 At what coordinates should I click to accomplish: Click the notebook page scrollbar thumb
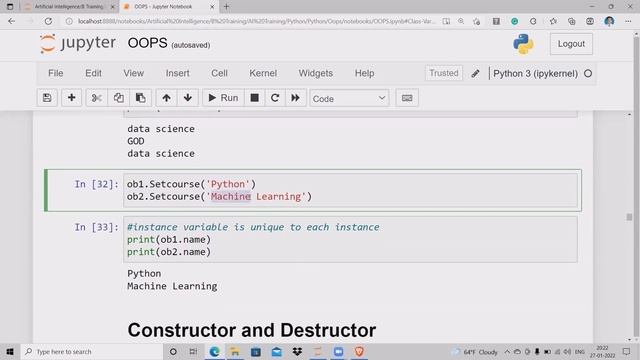[629, 217]
